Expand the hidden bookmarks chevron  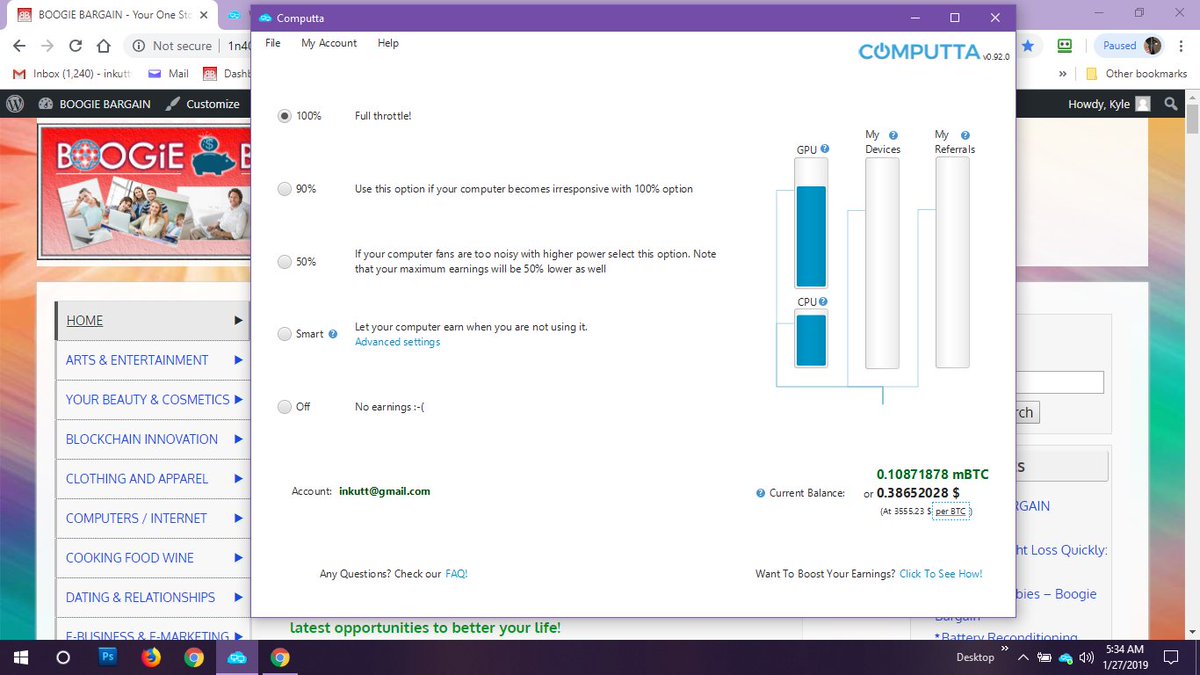[x=1065, y=73]
